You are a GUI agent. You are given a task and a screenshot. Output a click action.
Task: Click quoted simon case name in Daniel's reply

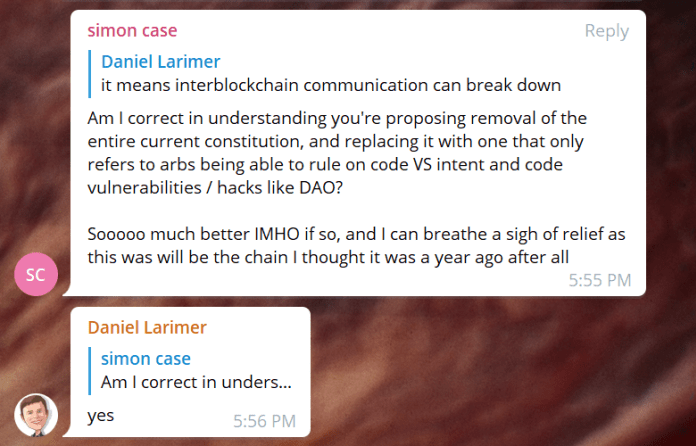point(145,359)
